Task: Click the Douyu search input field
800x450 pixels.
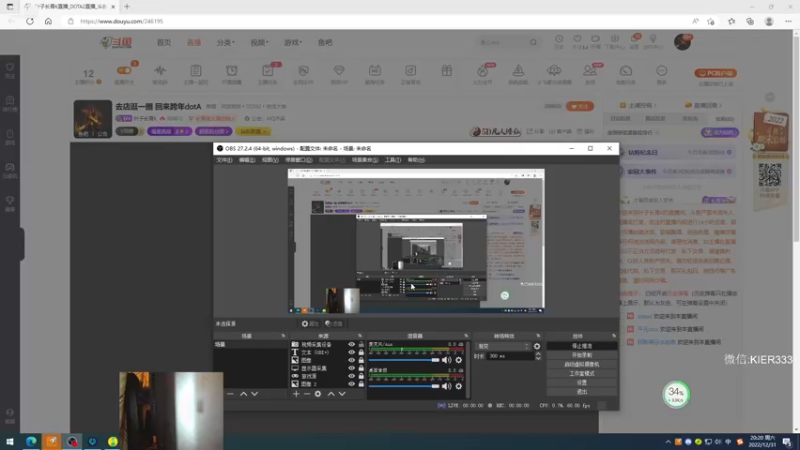Action: [503, 42]
